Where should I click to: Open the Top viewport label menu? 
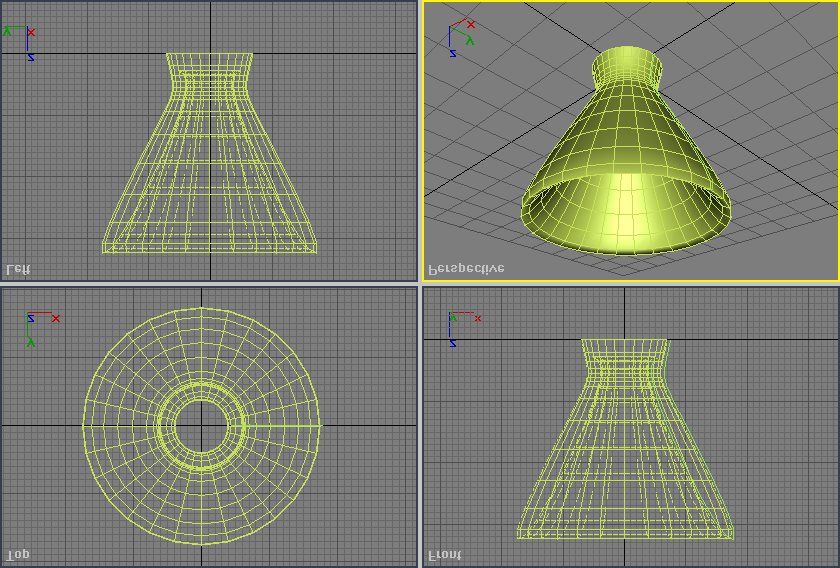point(18,555)
